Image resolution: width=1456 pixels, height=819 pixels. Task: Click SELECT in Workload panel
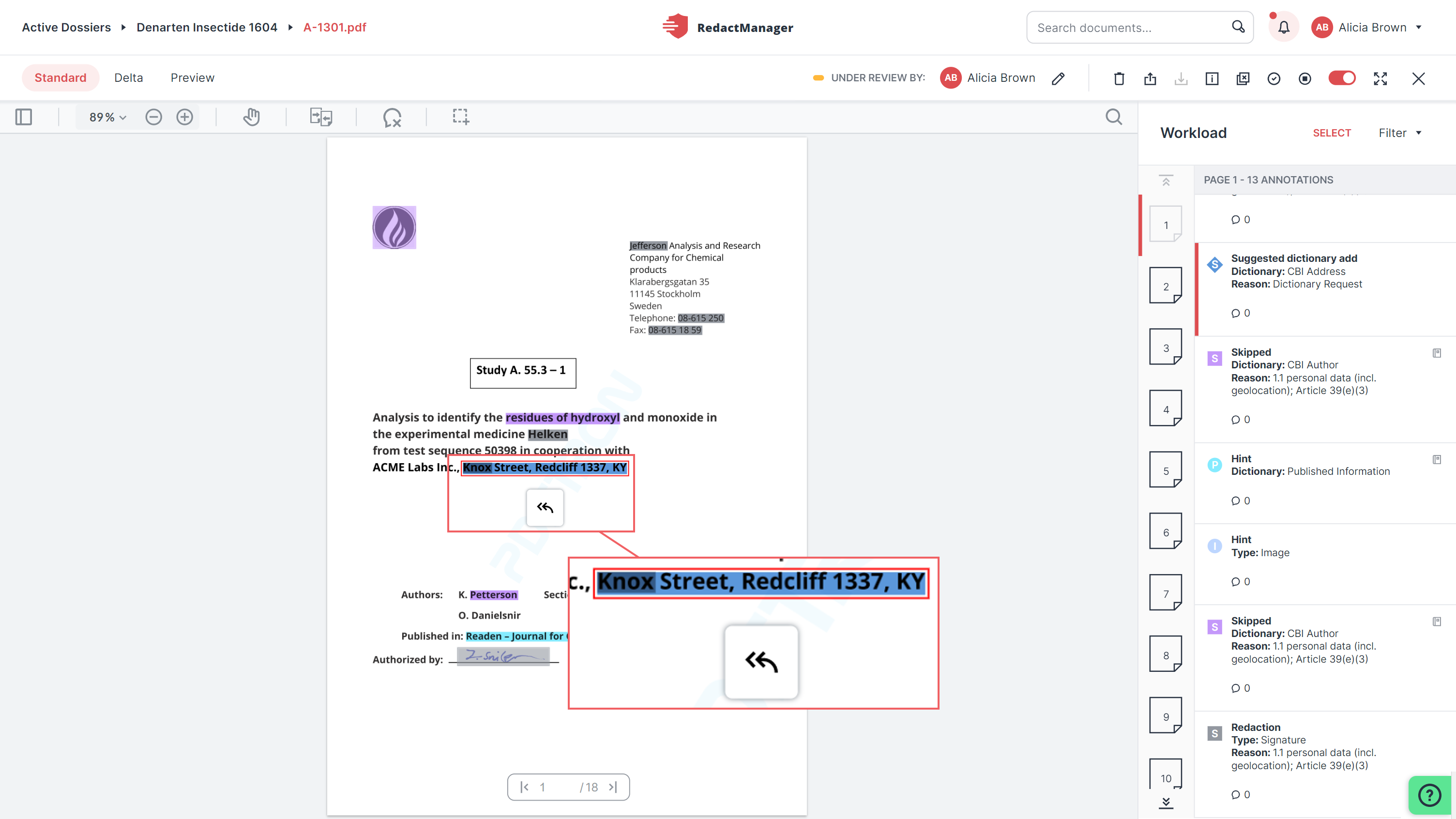pos(1332,133)
